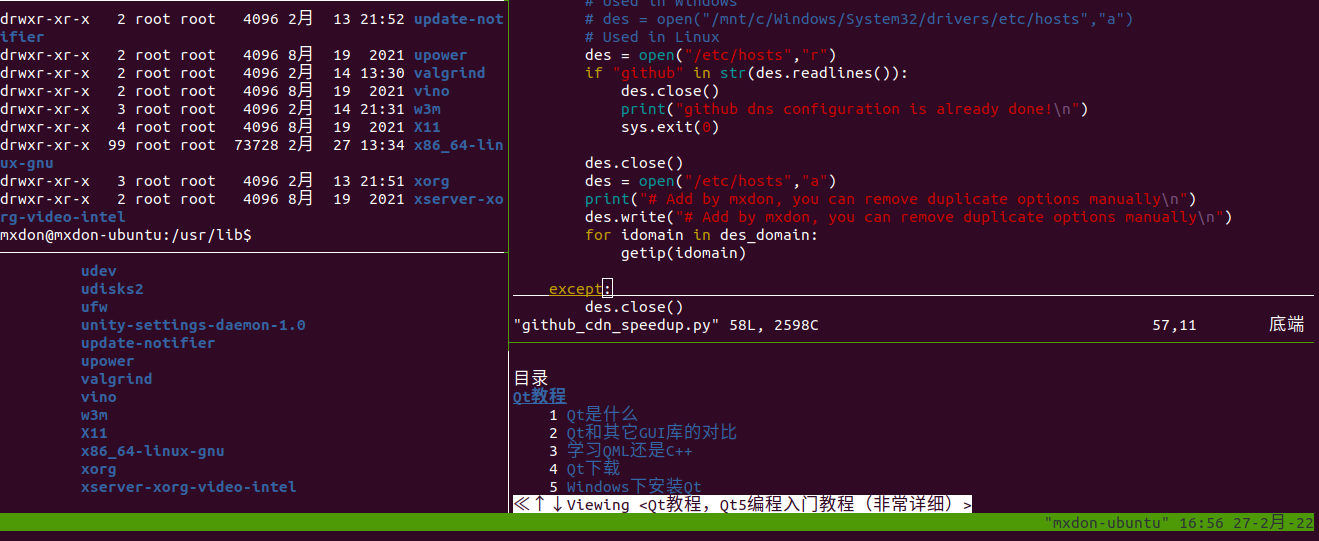Click x86_64-linux-gnu in the lower-left listing

152,451
